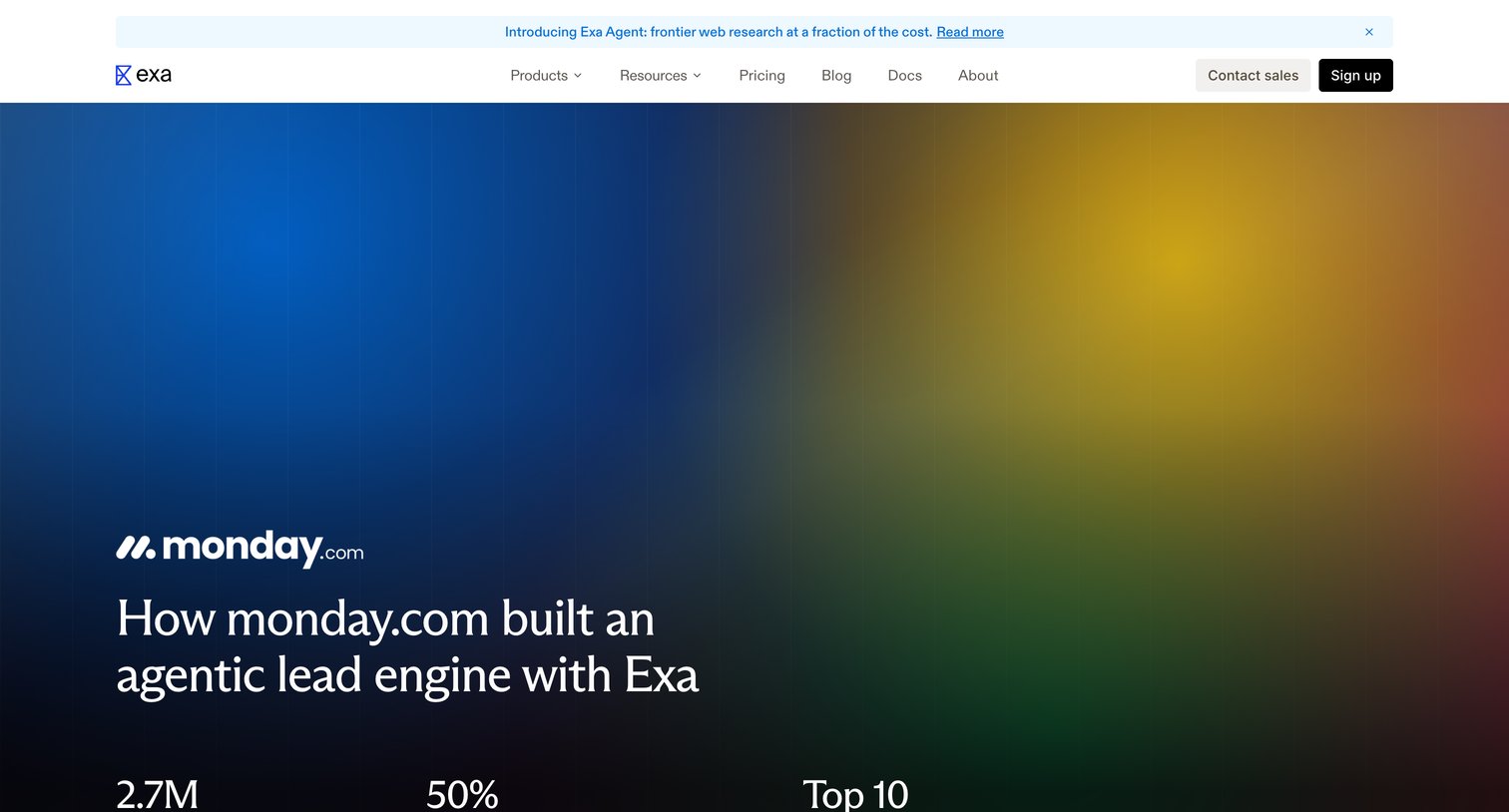Go to the Pricing page
Screen dimensions: 1509x812
(x=761, y=75)
